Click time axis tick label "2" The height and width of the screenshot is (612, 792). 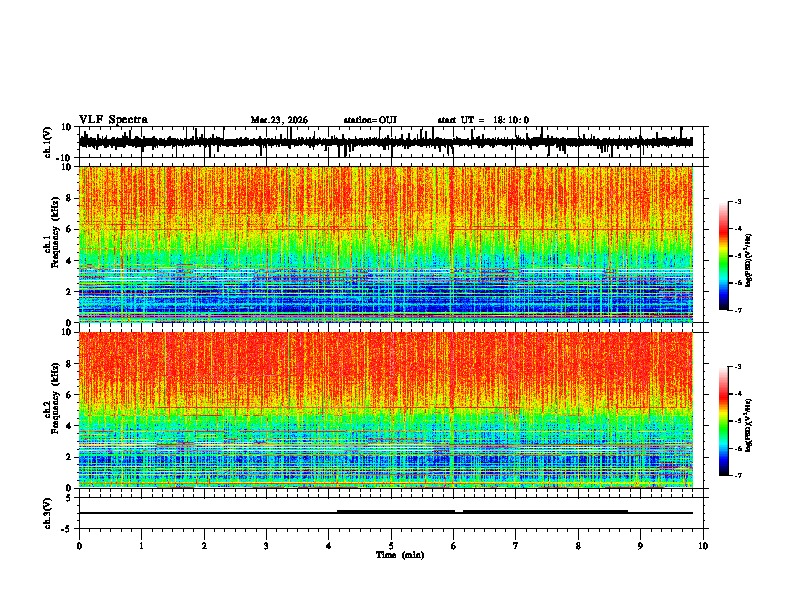coord(204,546)
